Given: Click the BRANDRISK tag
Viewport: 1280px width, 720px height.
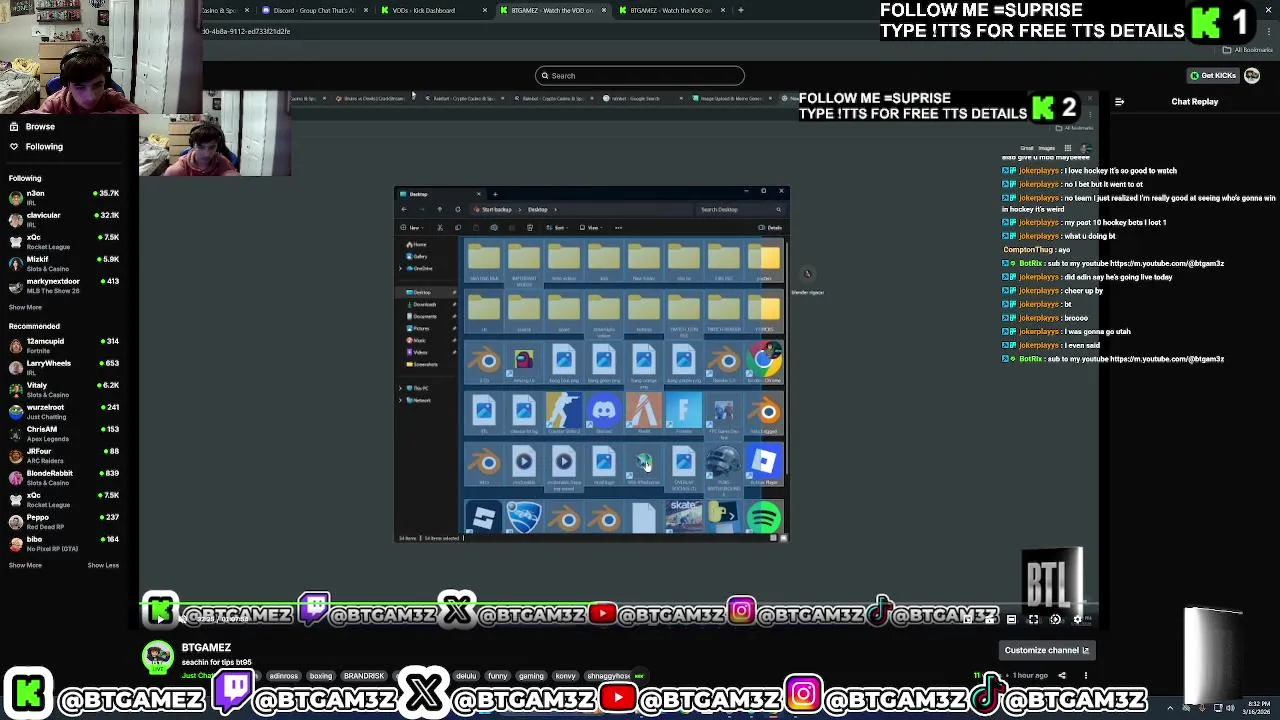Looking at the screenshot, I should pos(364,676).
